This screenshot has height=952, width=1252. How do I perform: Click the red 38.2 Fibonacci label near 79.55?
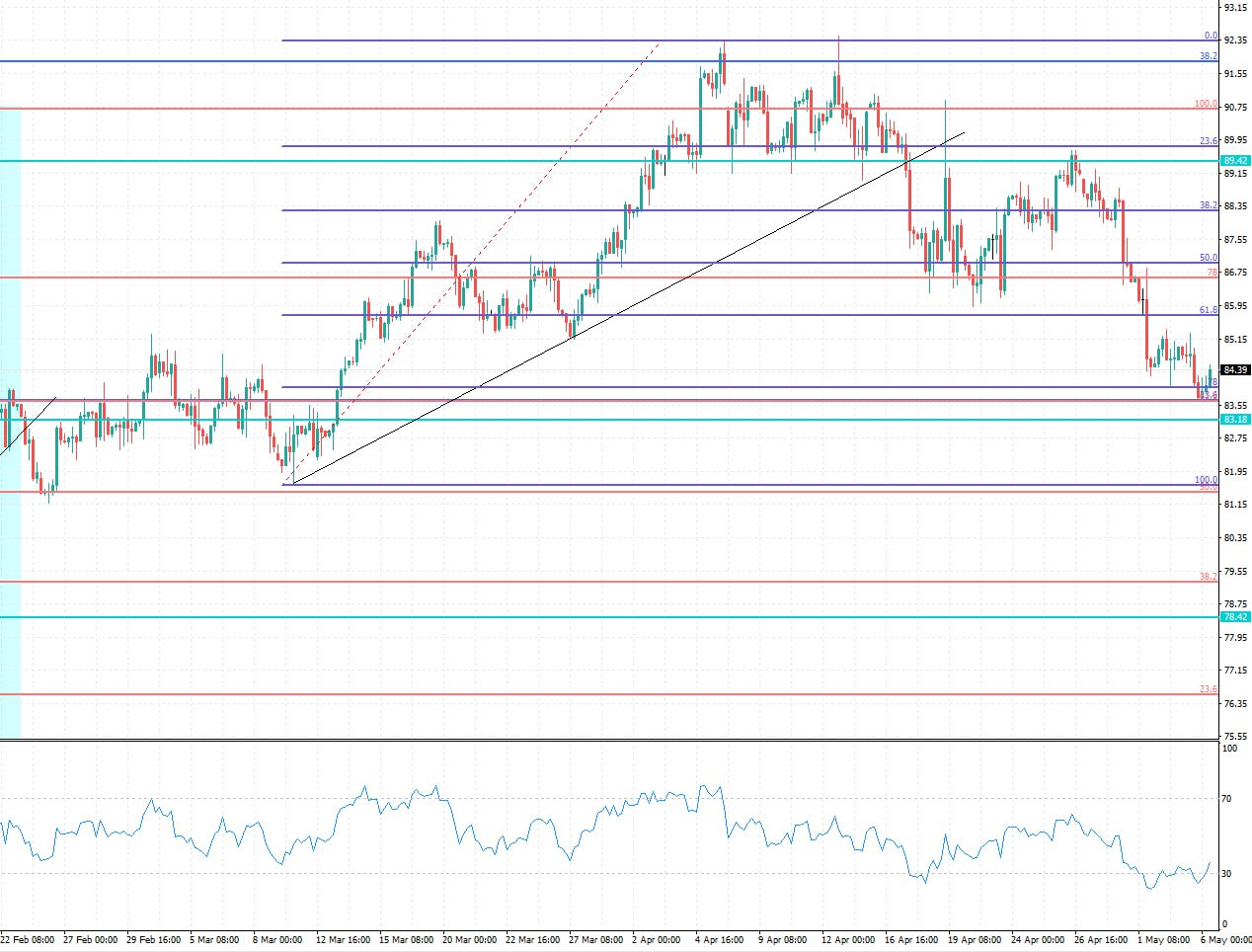click(x=1208, y=576)
